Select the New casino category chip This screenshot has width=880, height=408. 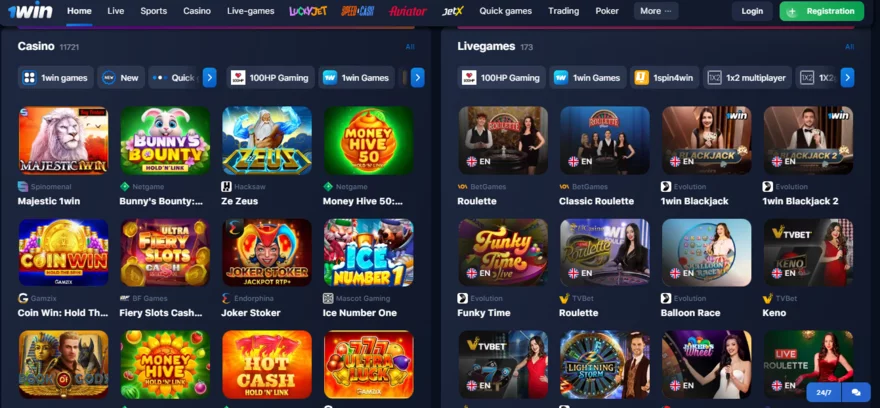(x=121, y=77)
